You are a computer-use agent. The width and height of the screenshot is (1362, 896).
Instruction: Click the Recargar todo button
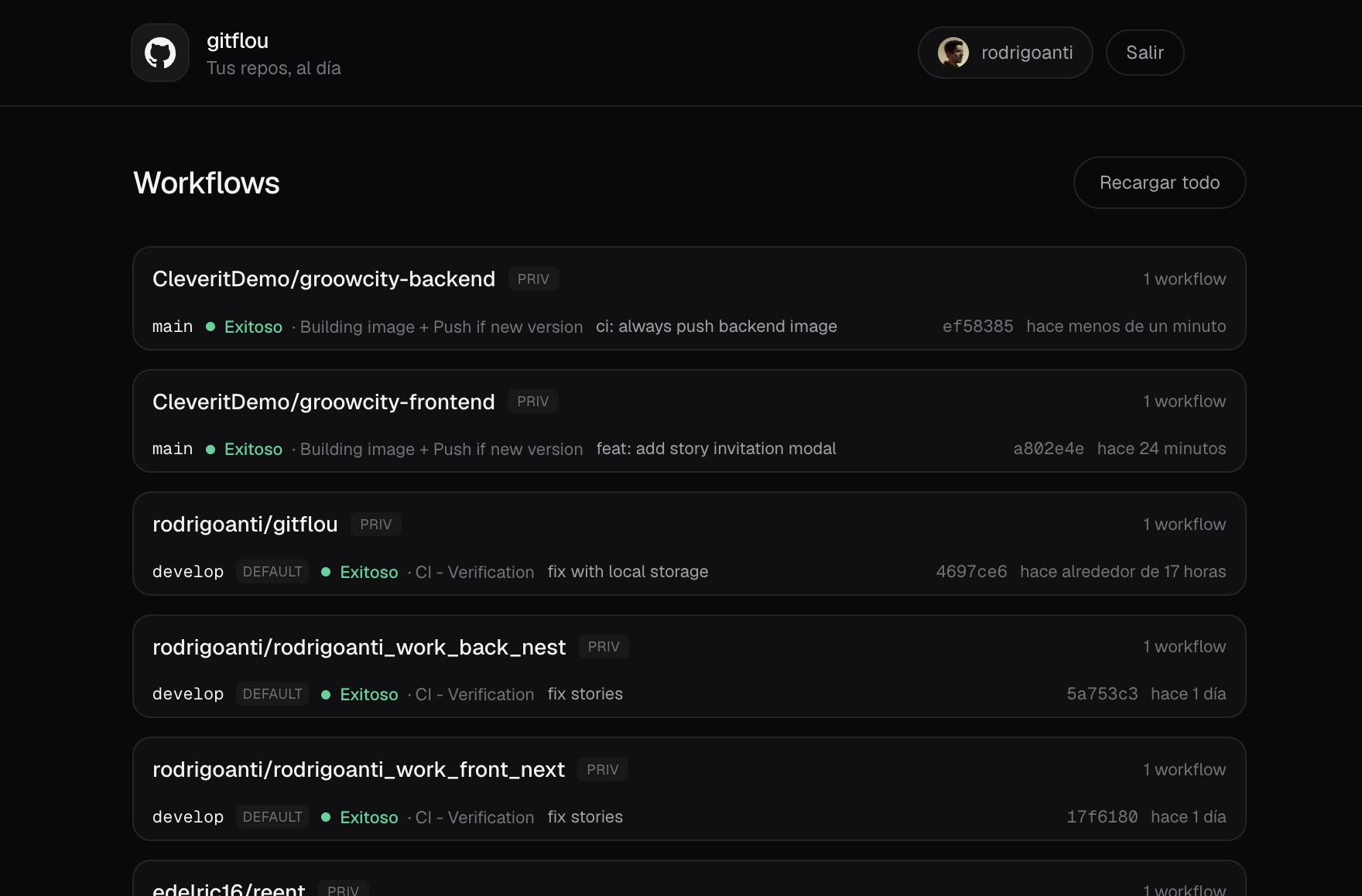[x=1159, y=183]
